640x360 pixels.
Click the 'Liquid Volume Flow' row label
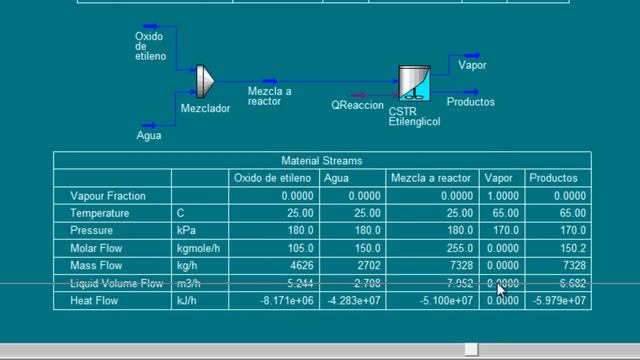click(x=116, y=283)
